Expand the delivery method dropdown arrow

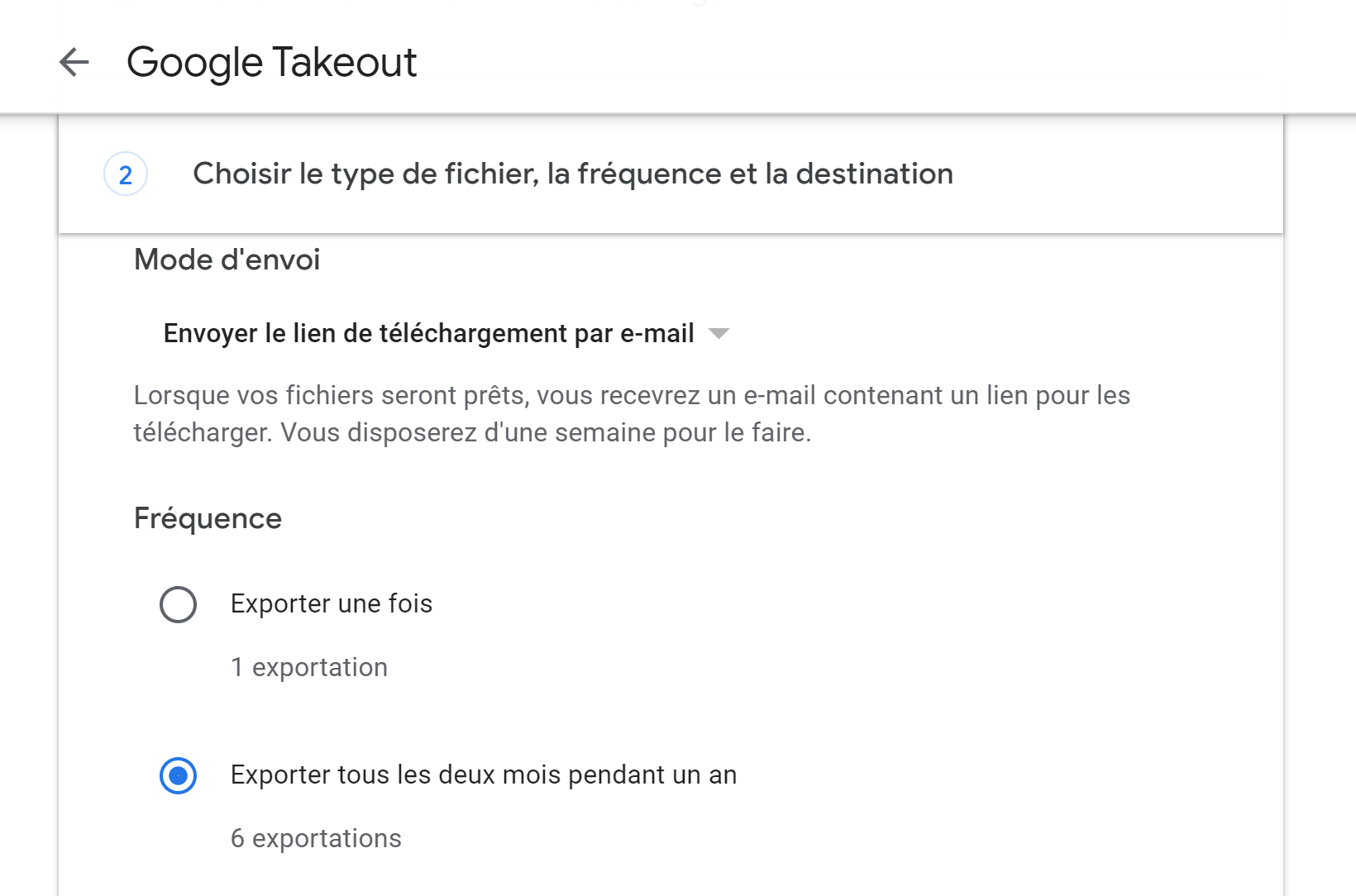[x=719, y=333]
